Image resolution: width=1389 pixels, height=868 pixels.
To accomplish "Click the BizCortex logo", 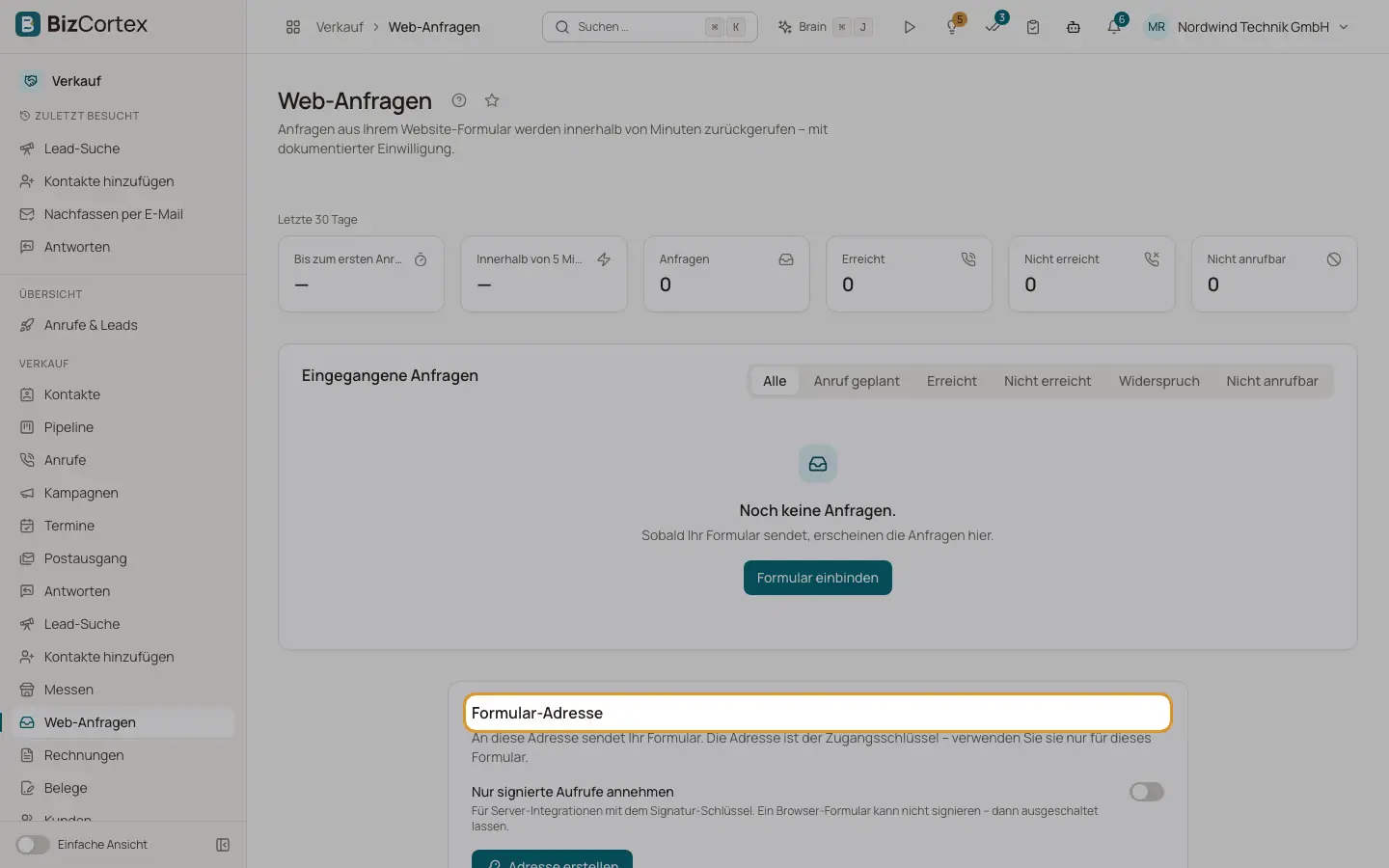I will [82, 24].
